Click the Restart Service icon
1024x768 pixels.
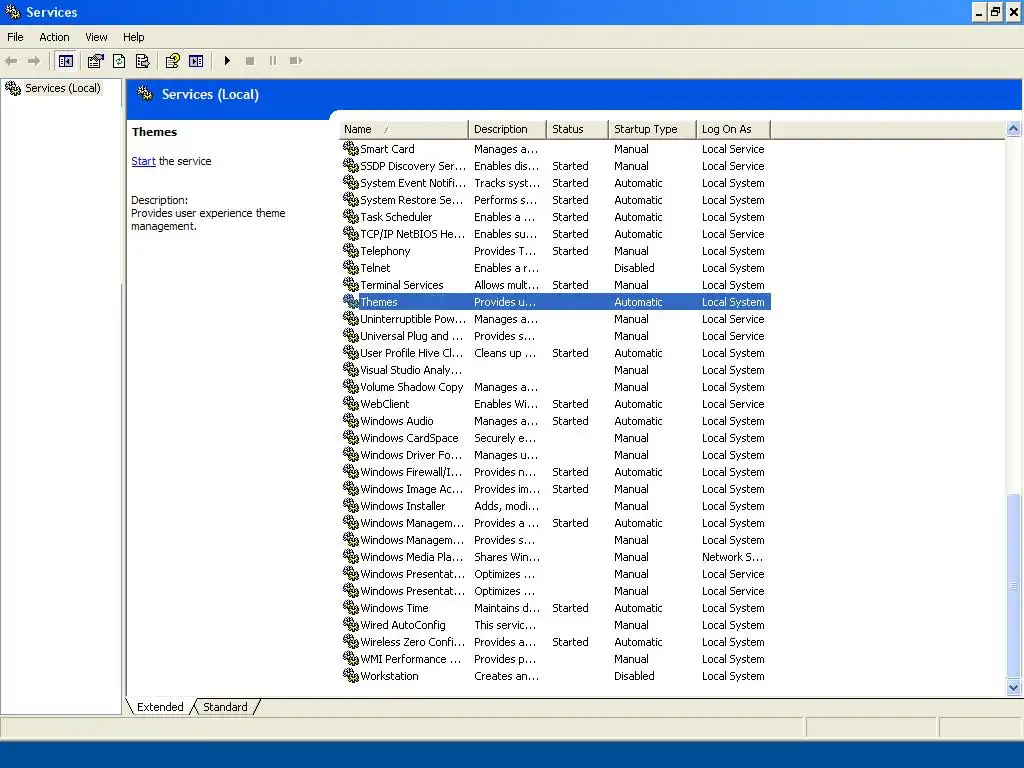296,61
